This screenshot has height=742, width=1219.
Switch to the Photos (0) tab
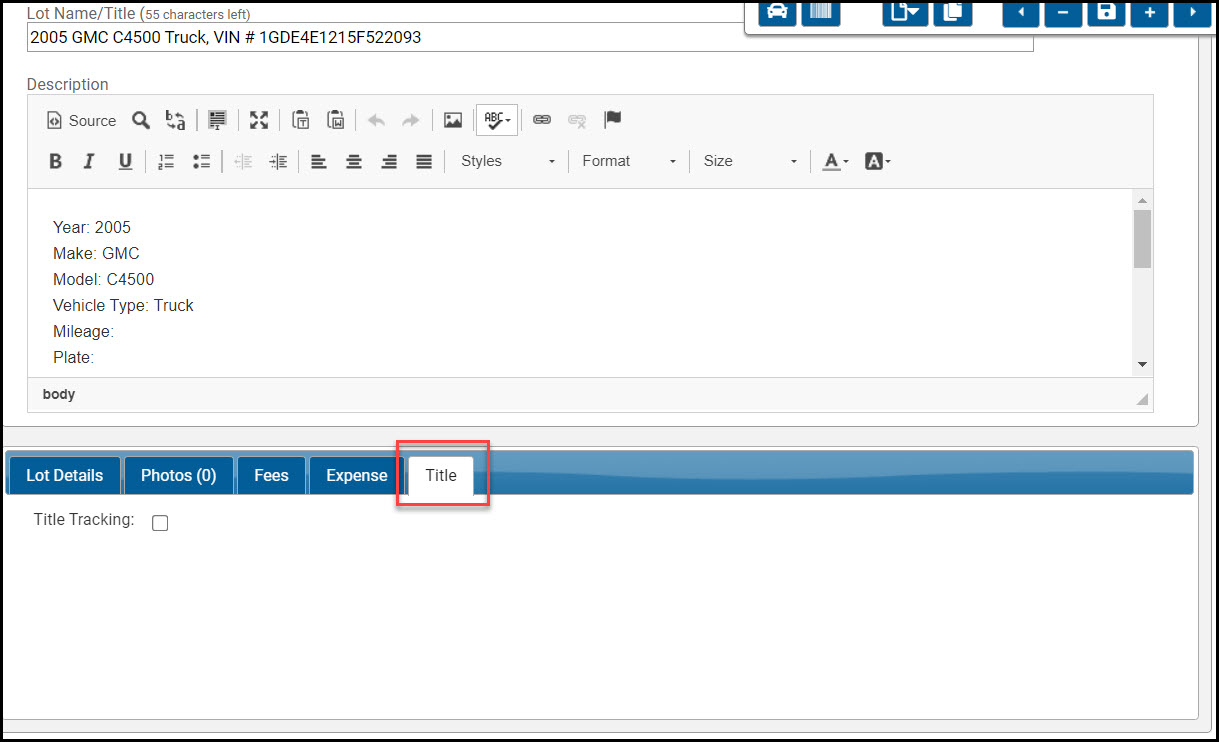pos(178,475)
